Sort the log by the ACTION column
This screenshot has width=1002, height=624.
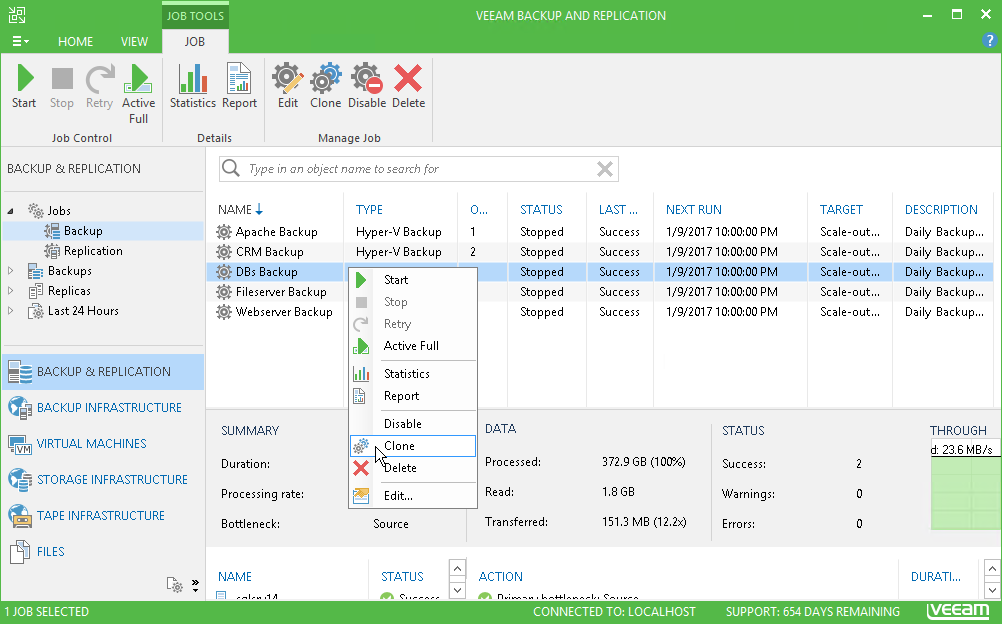[500, 577]
